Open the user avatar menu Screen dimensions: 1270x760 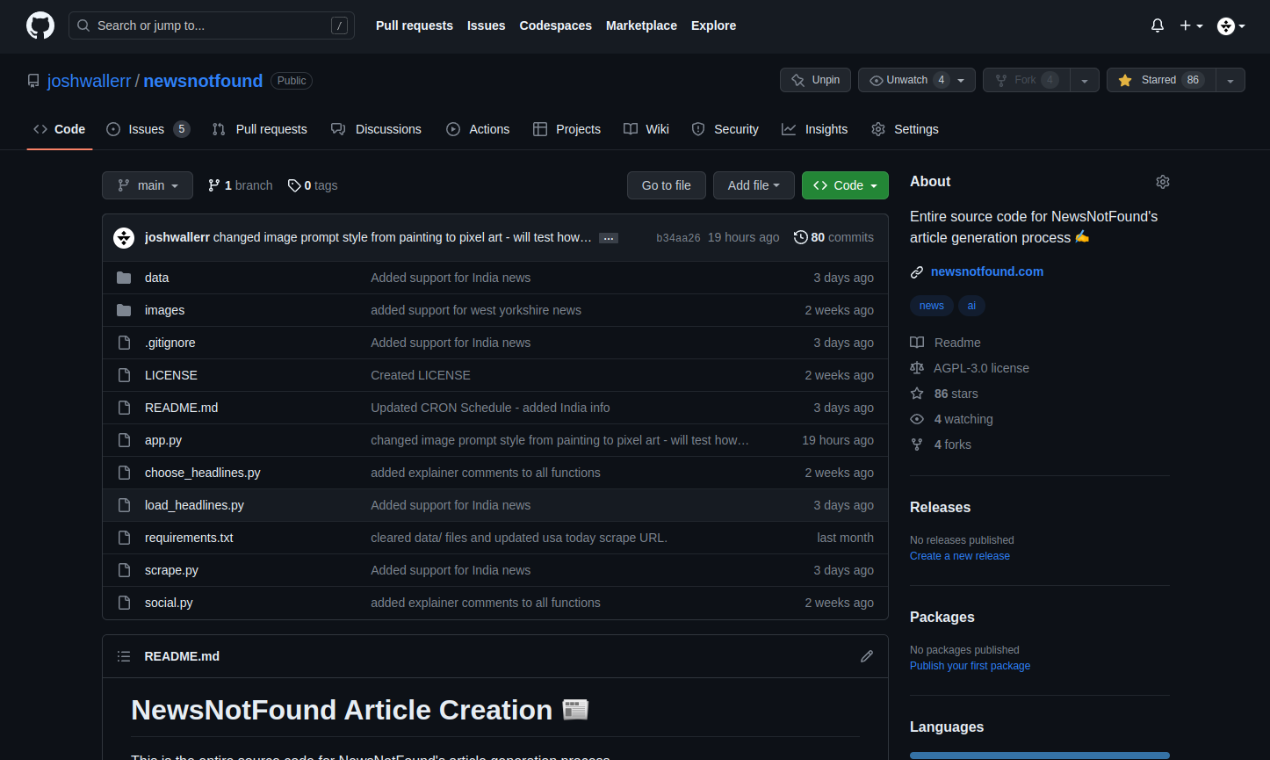point(1231,26)
